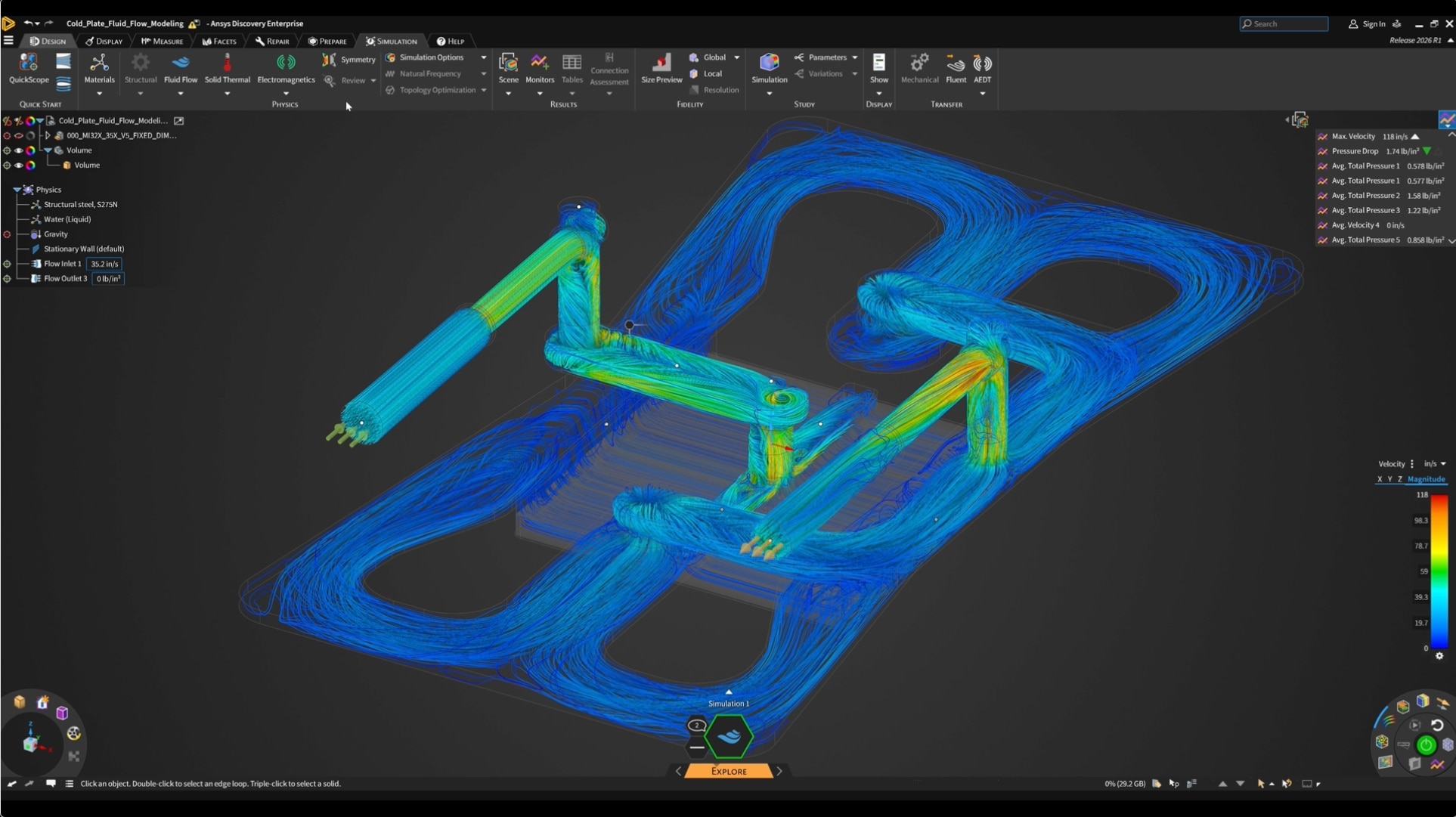Show hidden 000_MI32X component via eye icon
The image size is (1456, 817).
coord(19,136)
